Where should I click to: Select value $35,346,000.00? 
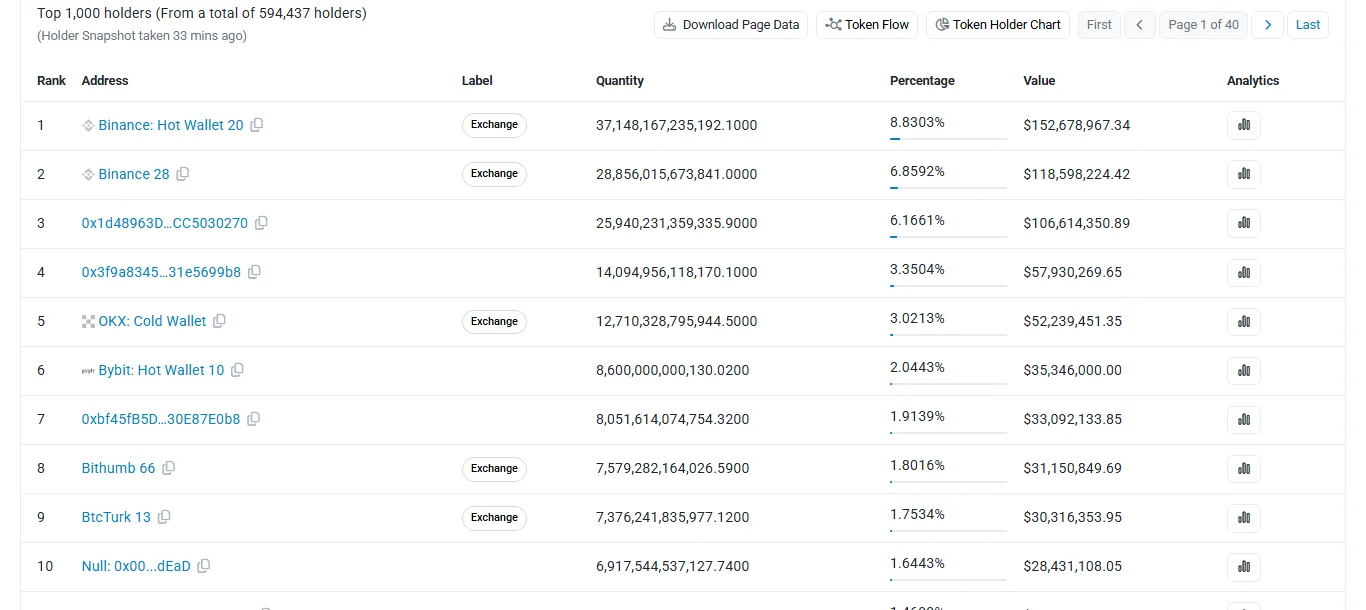[x=1073, y=370]
